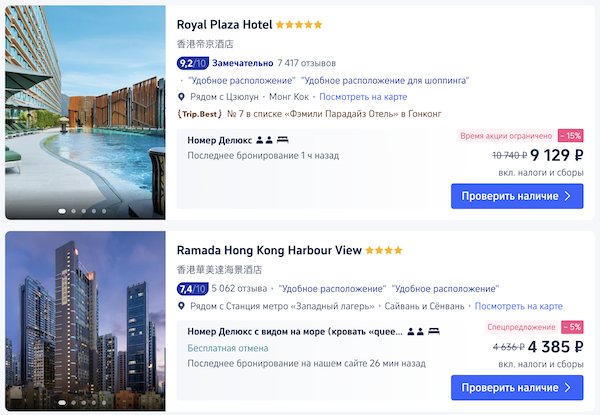Click the two-guests icon in Royal Plaza room

(x=264, y=140)
